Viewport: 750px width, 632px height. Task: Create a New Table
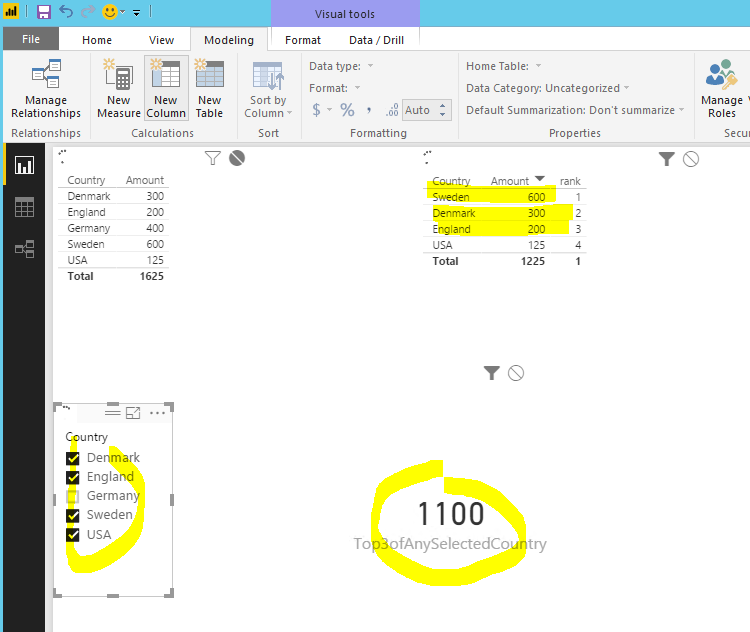(210, 89)
